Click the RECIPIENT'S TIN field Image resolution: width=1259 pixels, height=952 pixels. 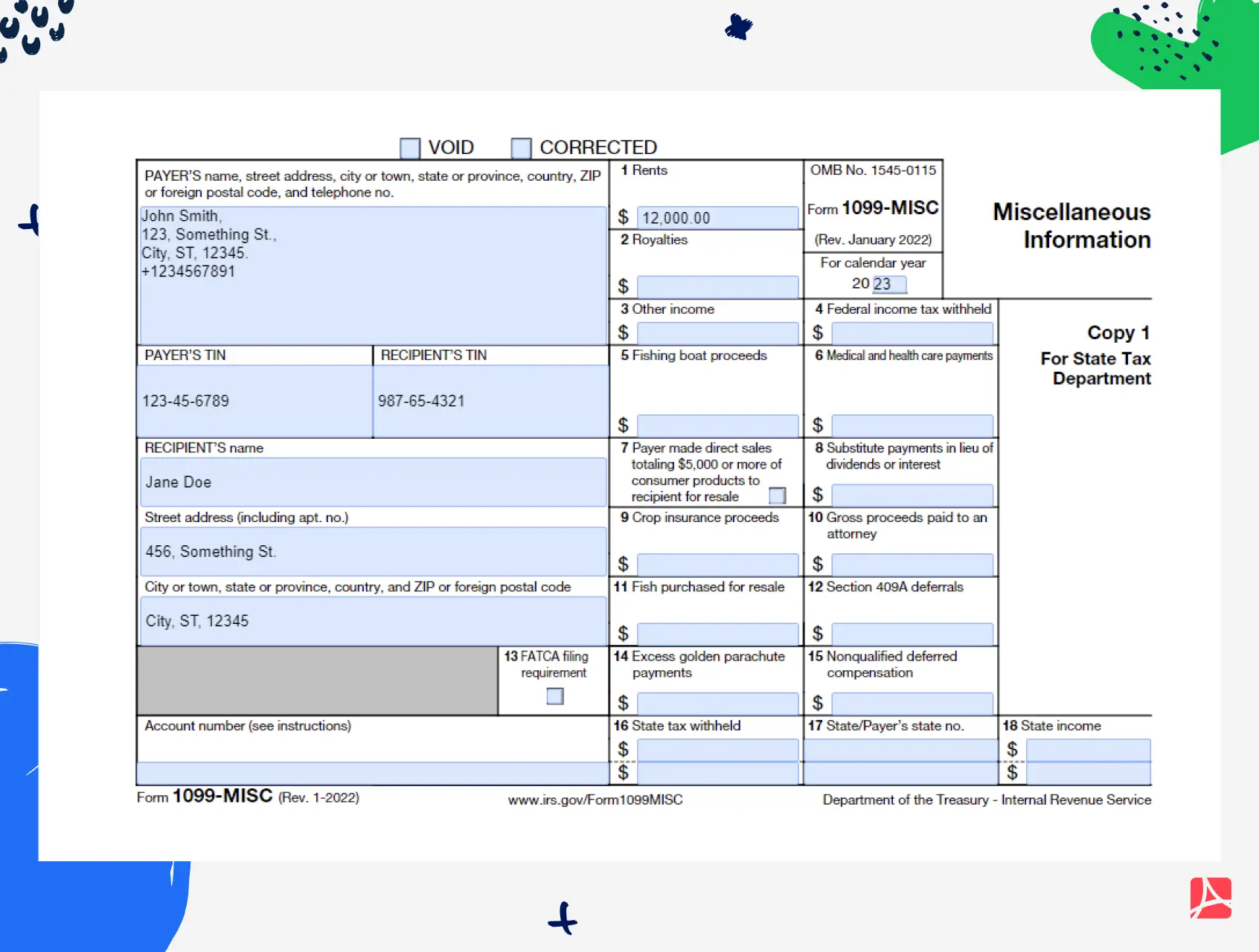(490, 401)
